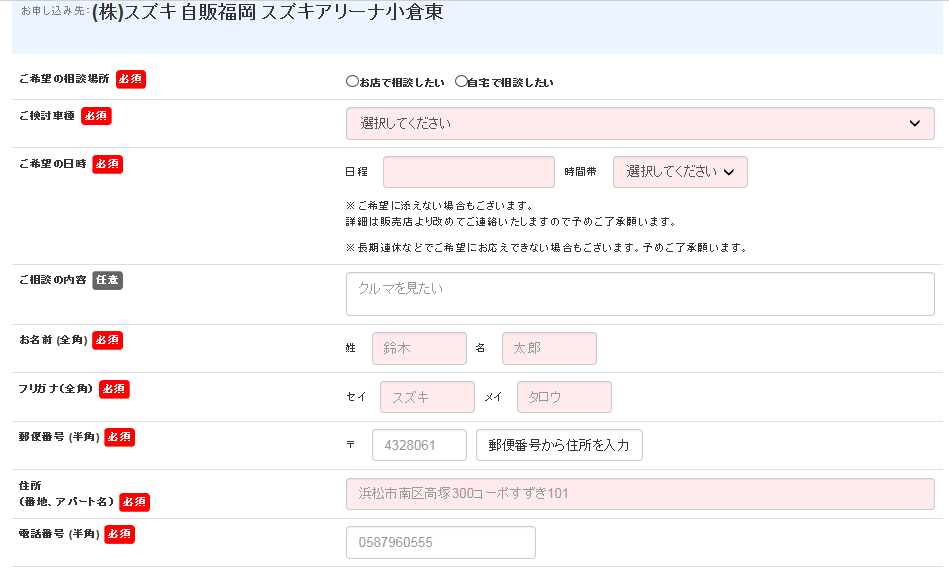
Task: Select お店で相談したい radio option
Action: (x=352, y=81)
